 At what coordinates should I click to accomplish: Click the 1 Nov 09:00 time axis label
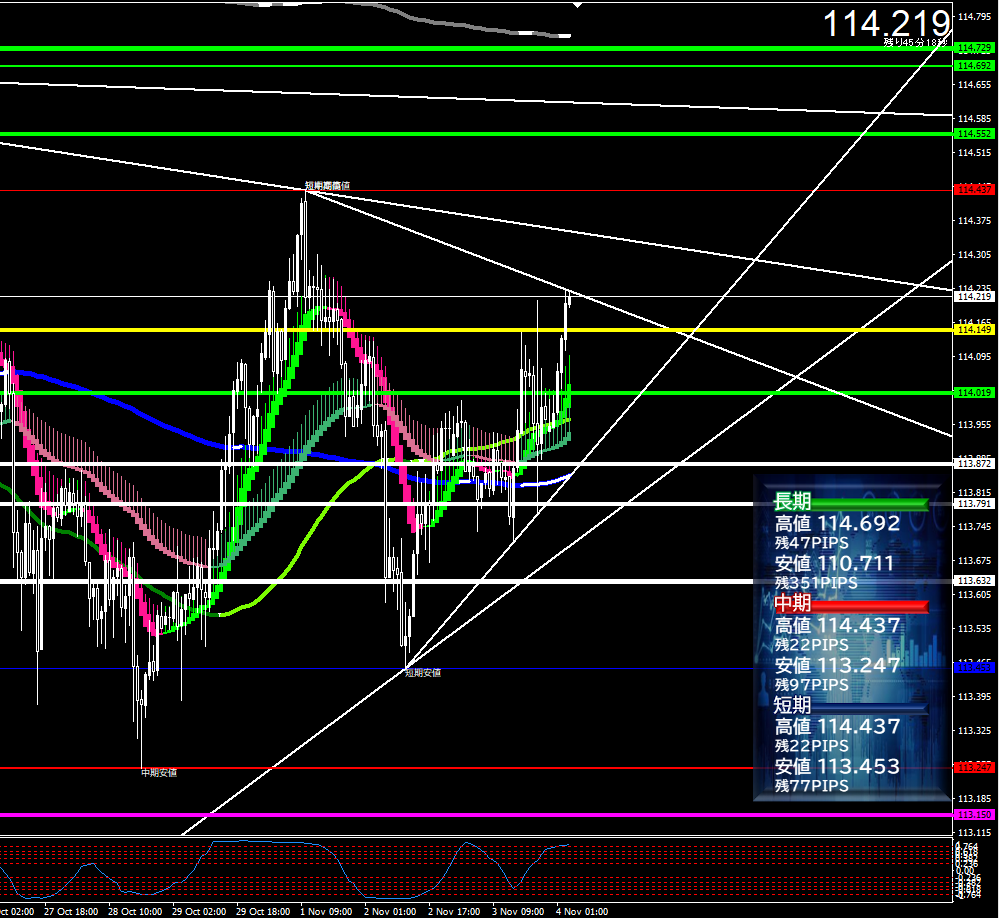[326, 912]
